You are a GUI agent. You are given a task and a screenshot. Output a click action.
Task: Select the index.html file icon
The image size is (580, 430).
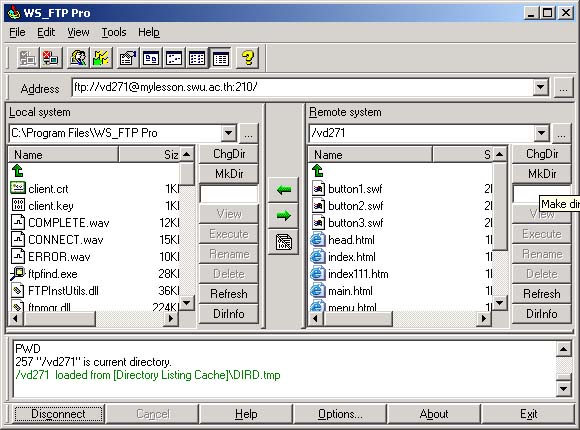pyautogui.click(x=318, y=257)
